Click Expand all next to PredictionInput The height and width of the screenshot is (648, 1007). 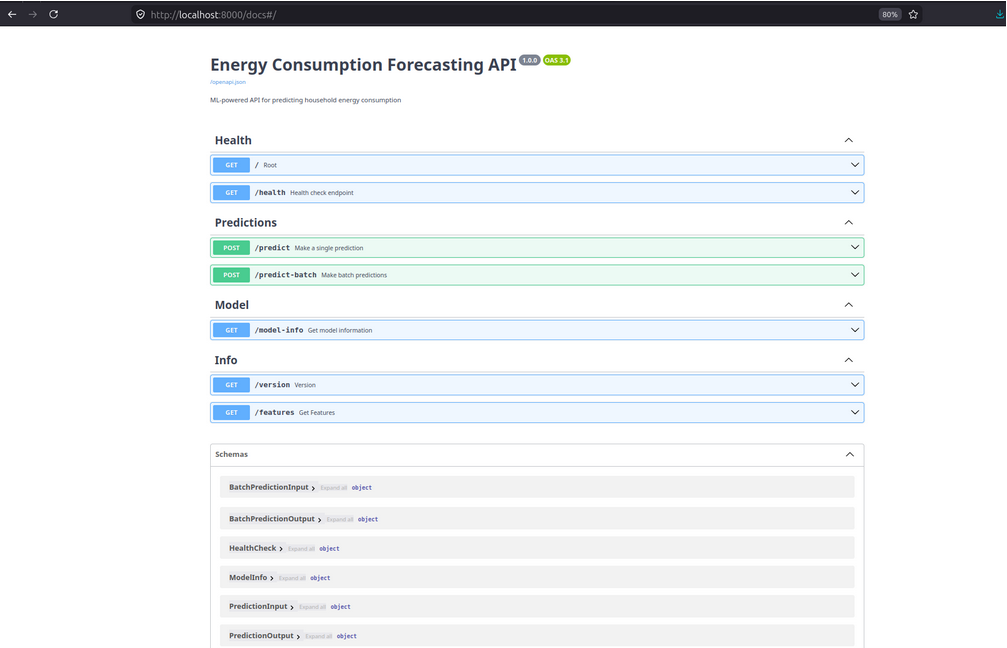(312, 607)
